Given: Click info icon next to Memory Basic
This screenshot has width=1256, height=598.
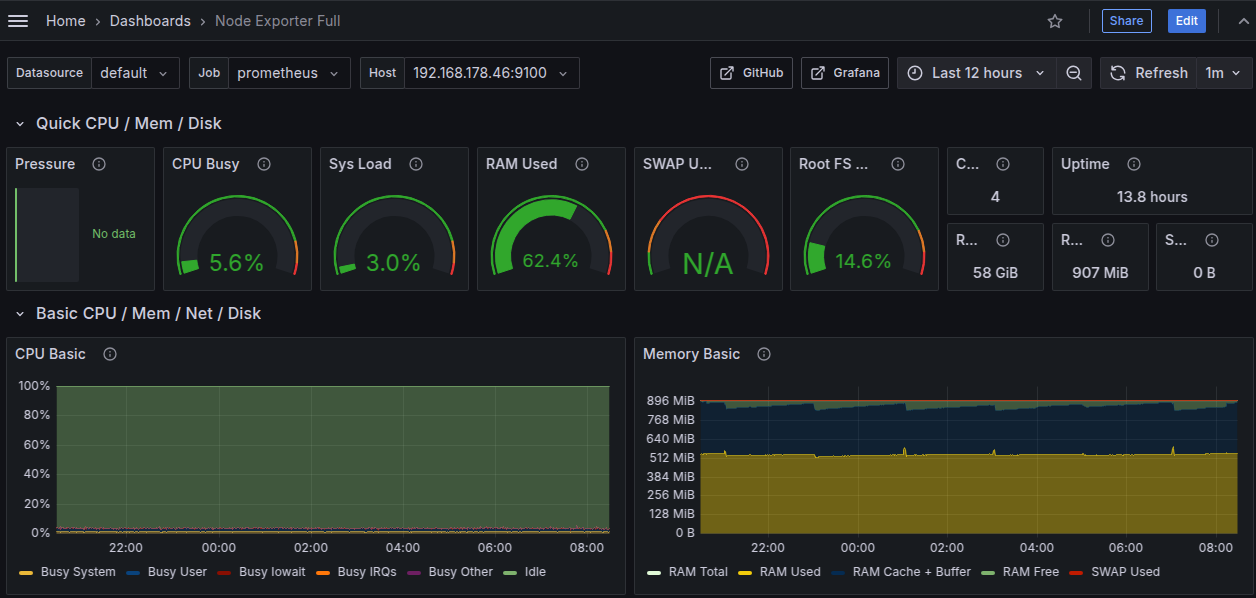Looking at the screenshot, I should (x=764, y=354).
